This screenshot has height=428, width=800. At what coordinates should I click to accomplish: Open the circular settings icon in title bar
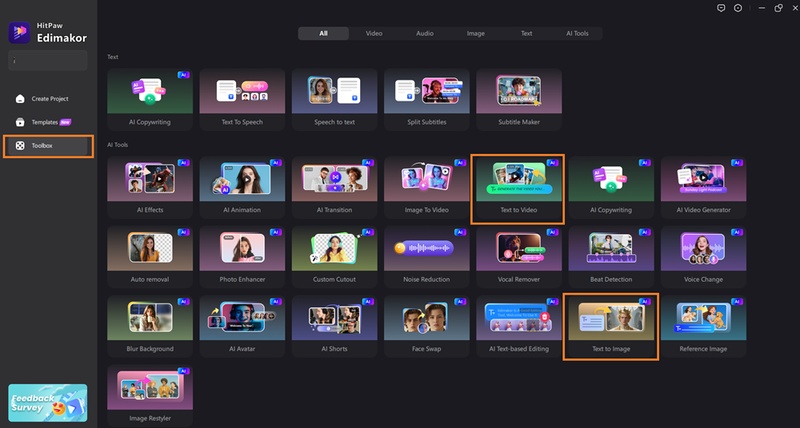point(738,8)
